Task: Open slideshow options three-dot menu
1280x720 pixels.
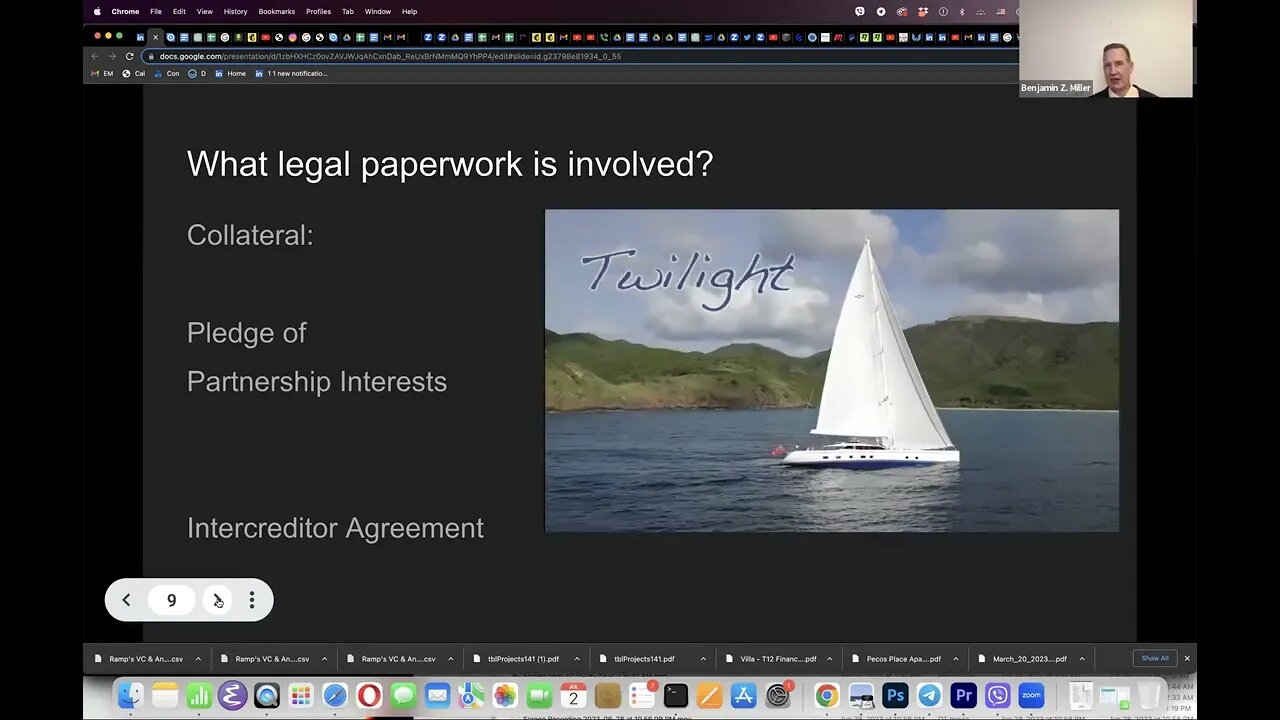Action: pyautogui.click(x=252, y=600)
